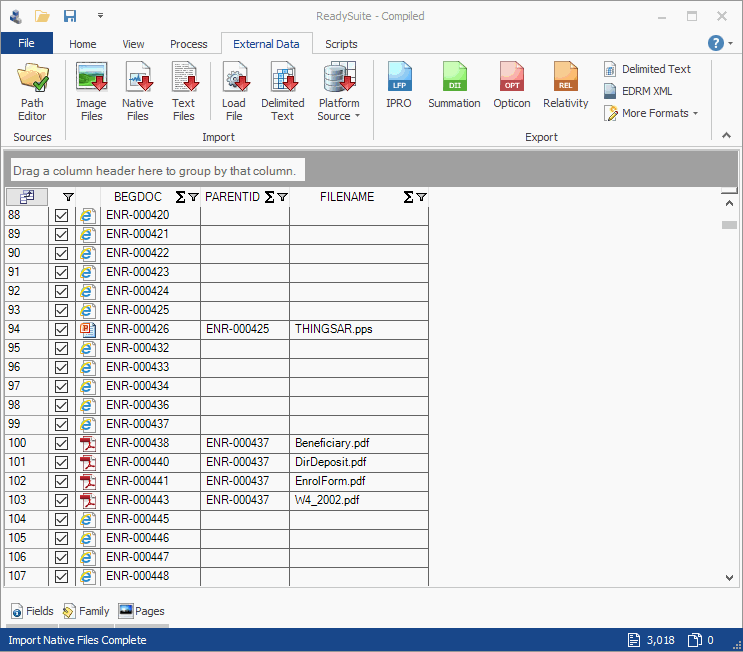Open the FILENAME column filter
This screenshot has height=652, width=743.
pyautogui.click(x=421, y=197)
